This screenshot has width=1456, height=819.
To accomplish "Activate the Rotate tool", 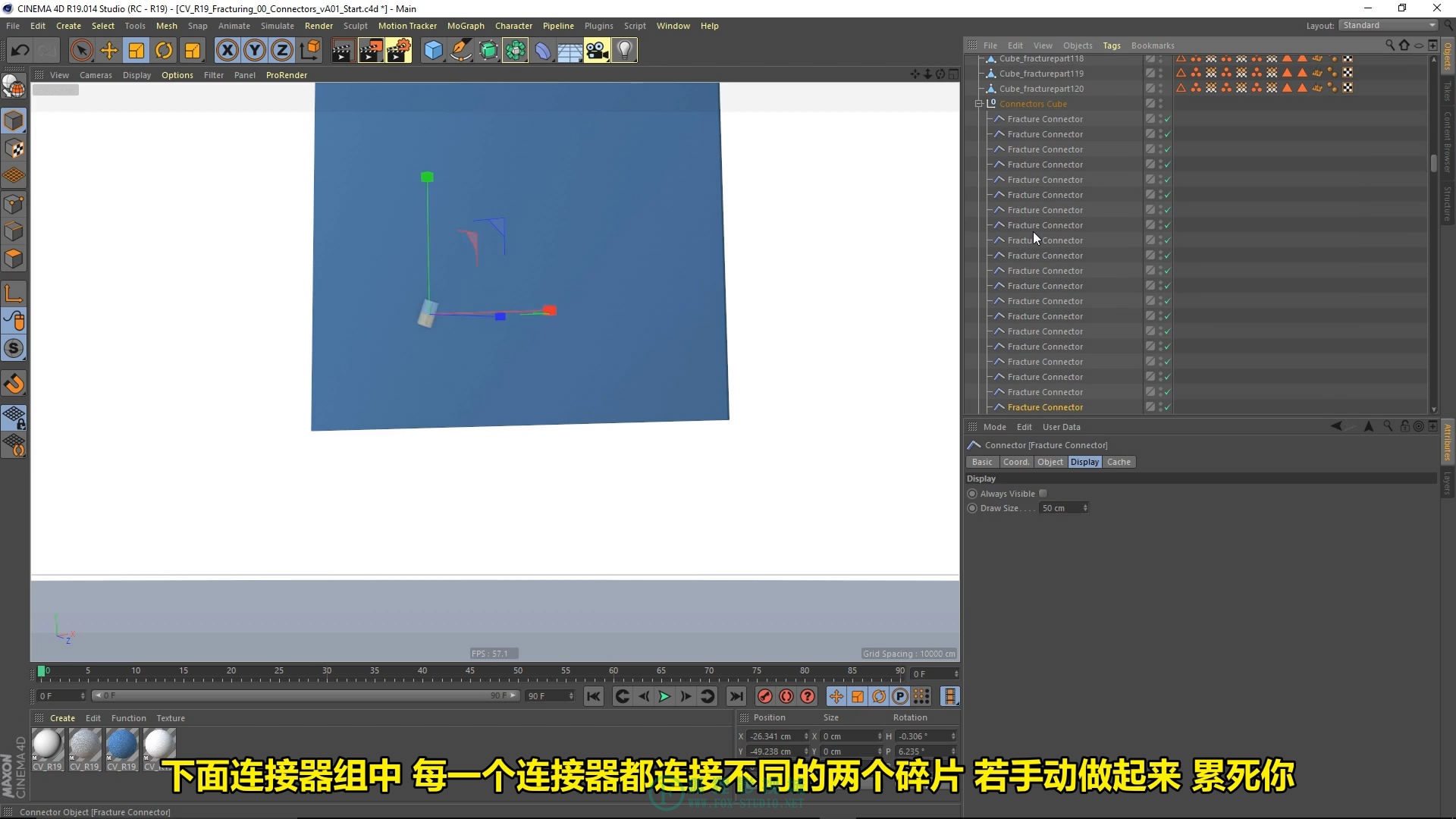I will pyautogui.click(x=164, y=51).
